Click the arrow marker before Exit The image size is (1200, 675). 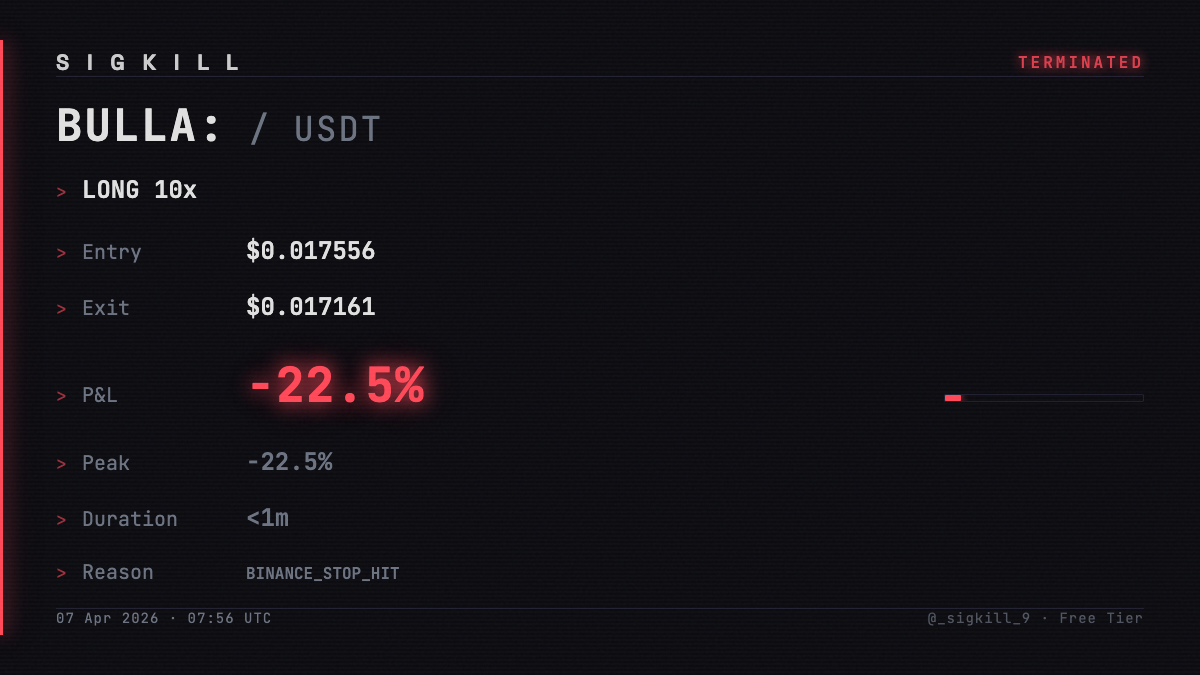coord(62,309)
